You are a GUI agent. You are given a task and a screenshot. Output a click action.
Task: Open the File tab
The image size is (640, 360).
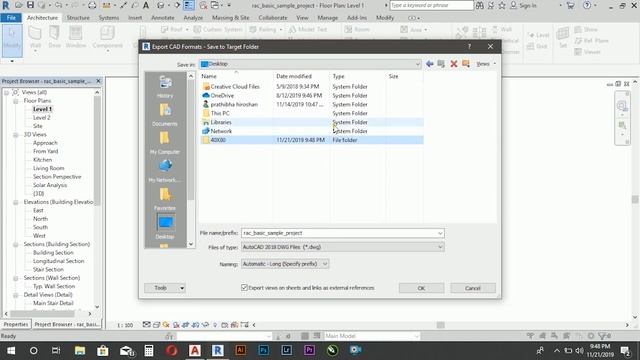(11, 18)
